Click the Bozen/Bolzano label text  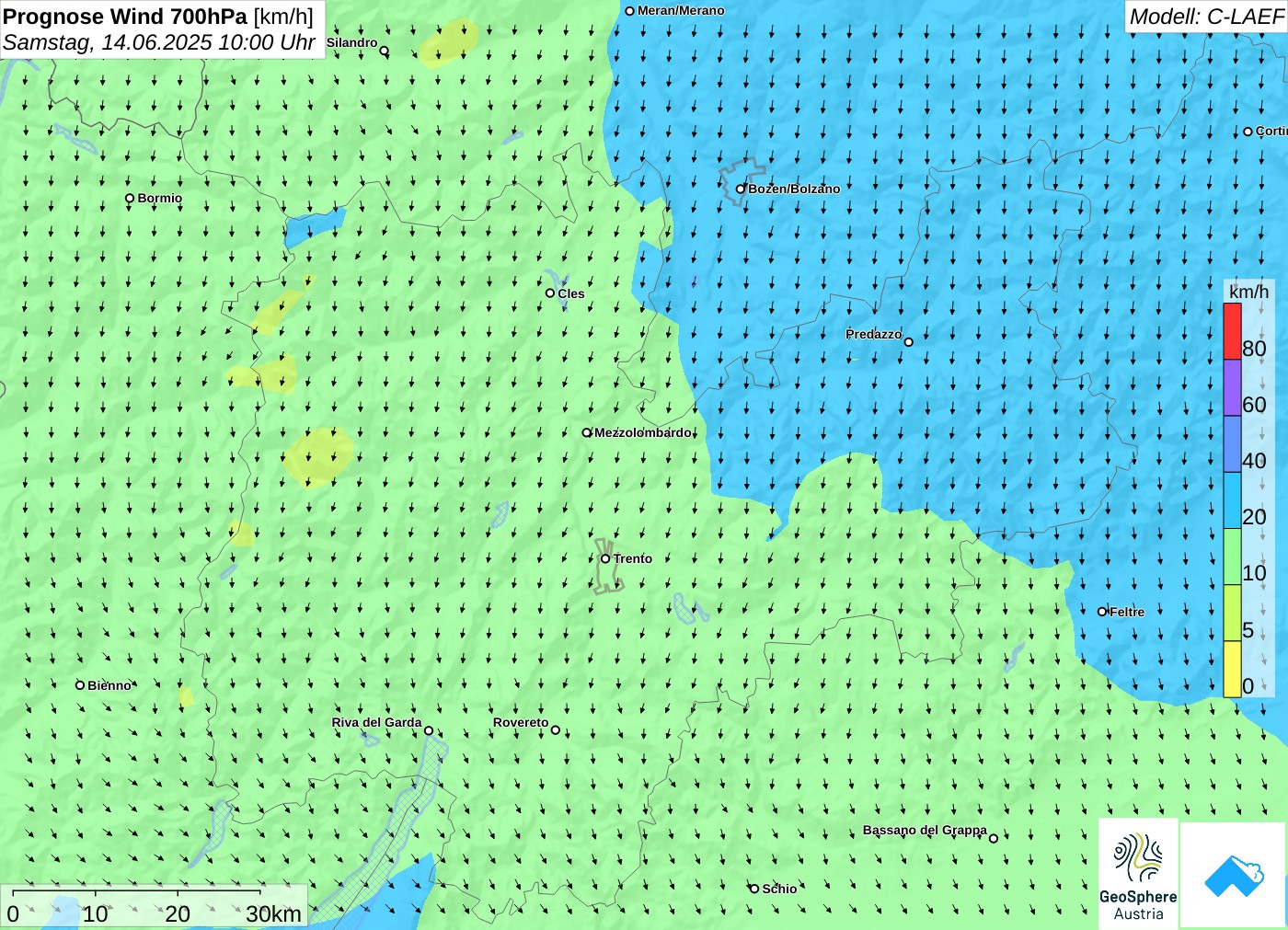pos(794,189)
